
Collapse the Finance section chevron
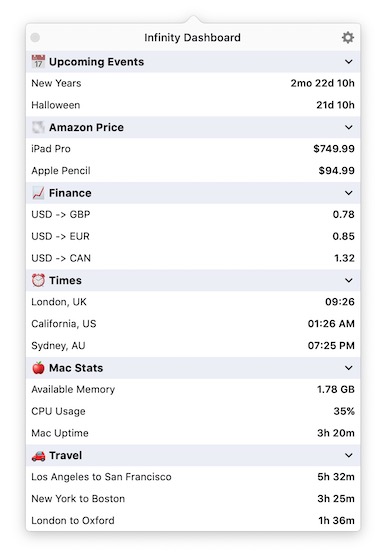348,193
